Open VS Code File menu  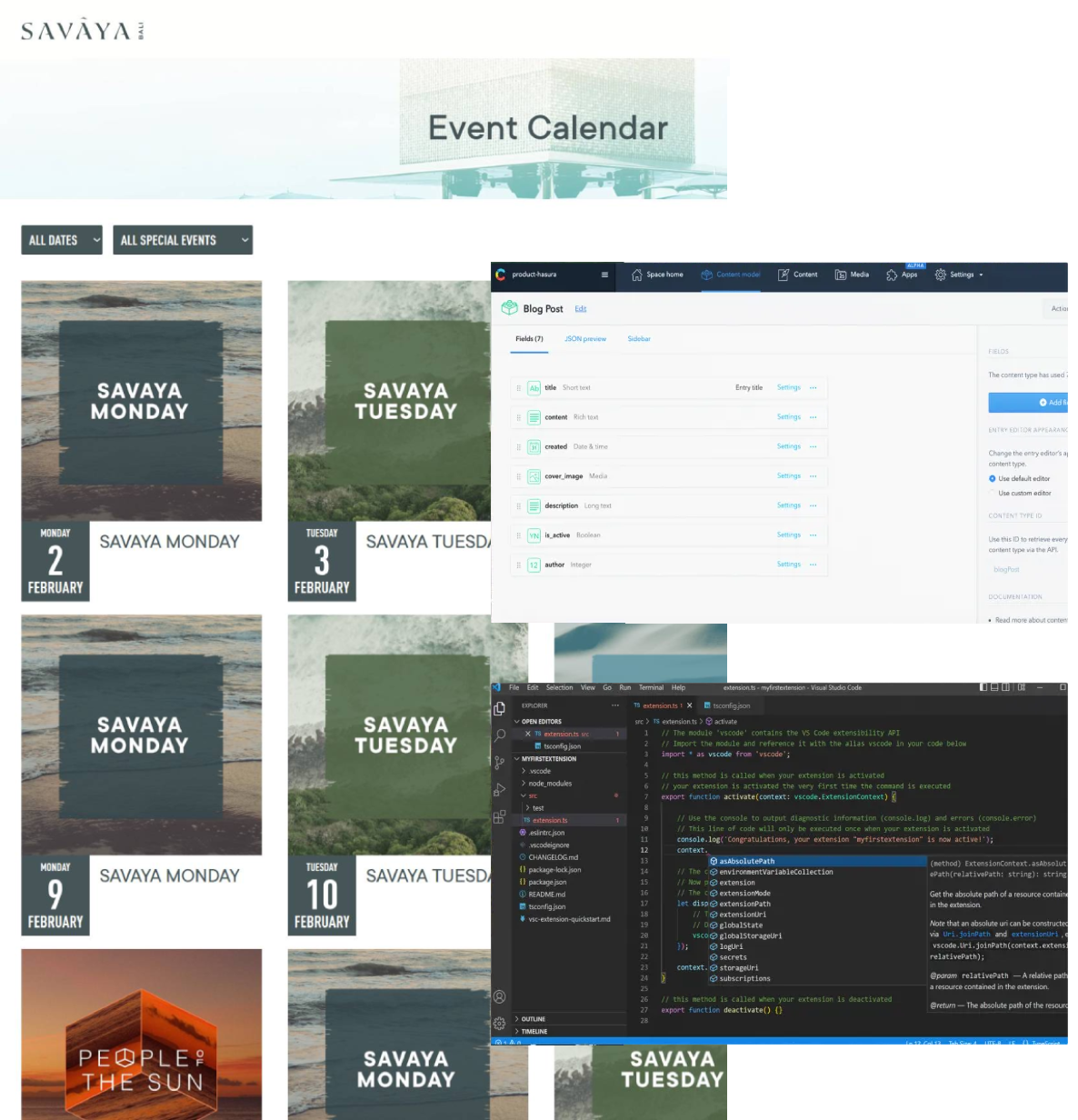(514, 687)
